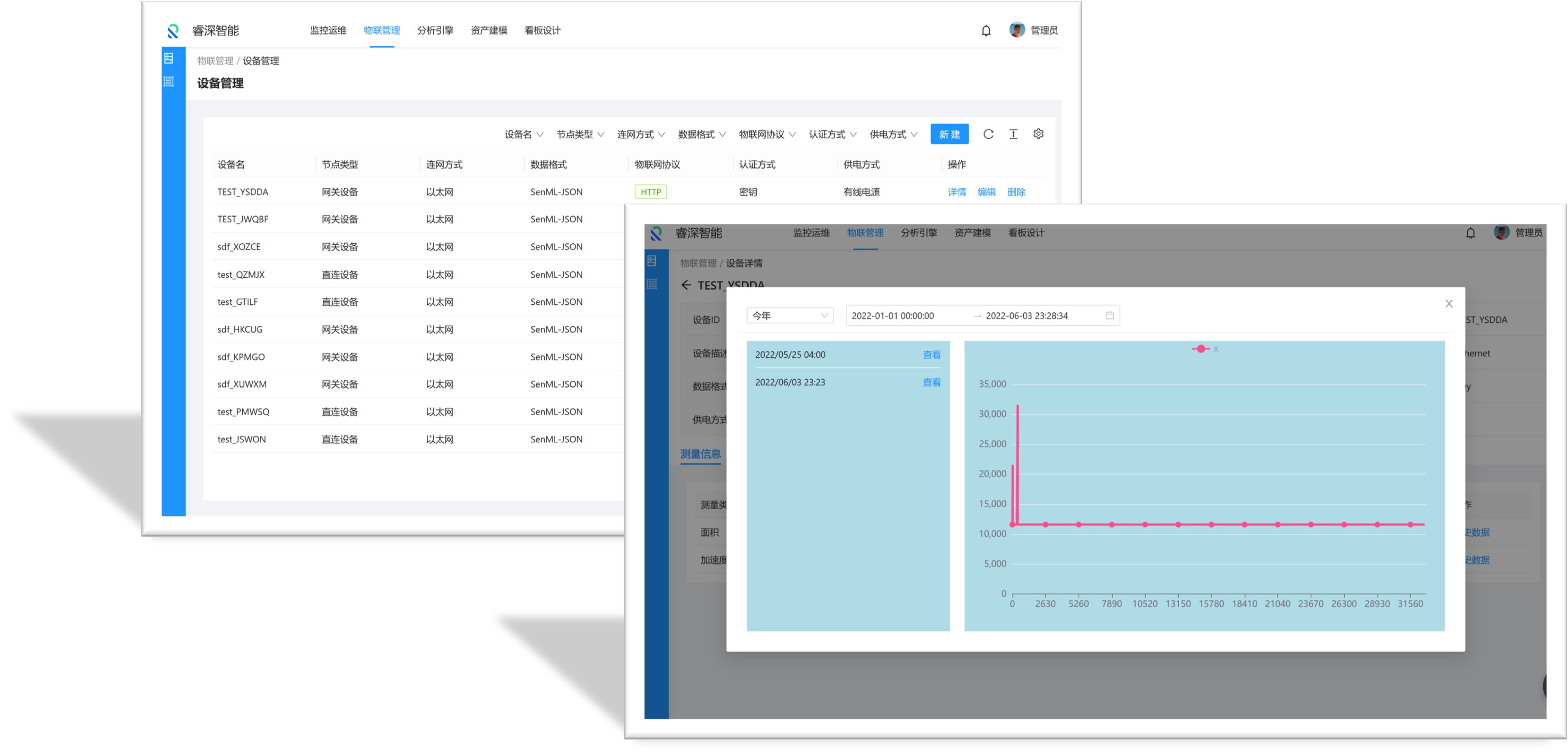Close the history data dialog
The image size is (1568, 753).
pyautogui.click(x=1449, y=303)
